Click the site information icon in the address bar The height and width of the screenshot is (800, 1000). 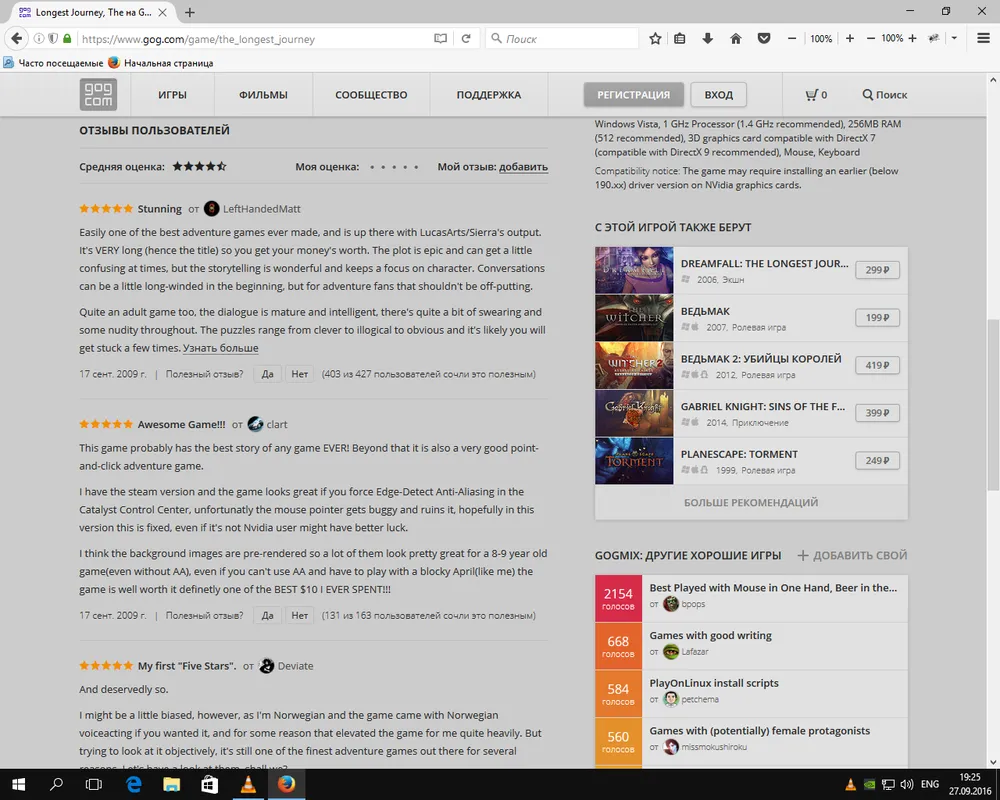(x=39, y=39)
